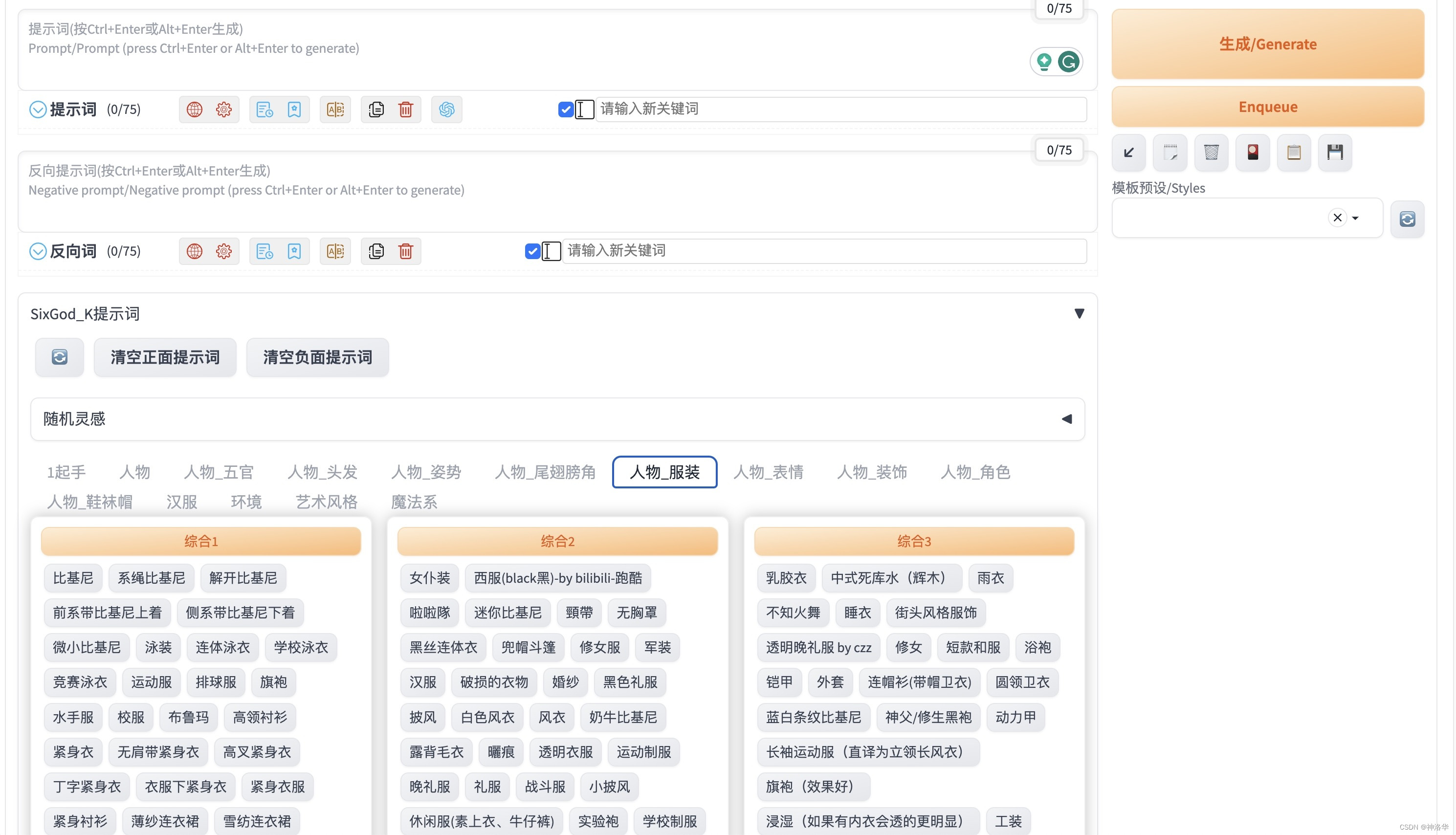Clear Styles selection with X button
1456x835 pixels.
(x=1337, y=218)
